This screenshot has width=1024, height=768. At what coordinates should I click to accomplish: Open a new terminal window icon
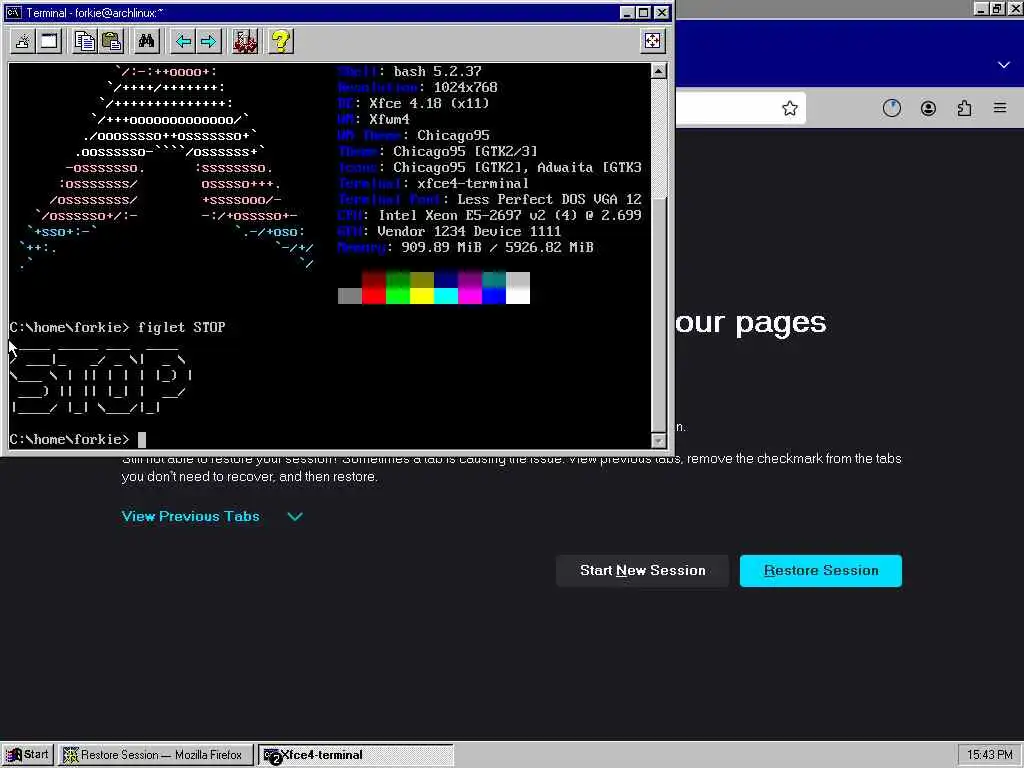49,42
